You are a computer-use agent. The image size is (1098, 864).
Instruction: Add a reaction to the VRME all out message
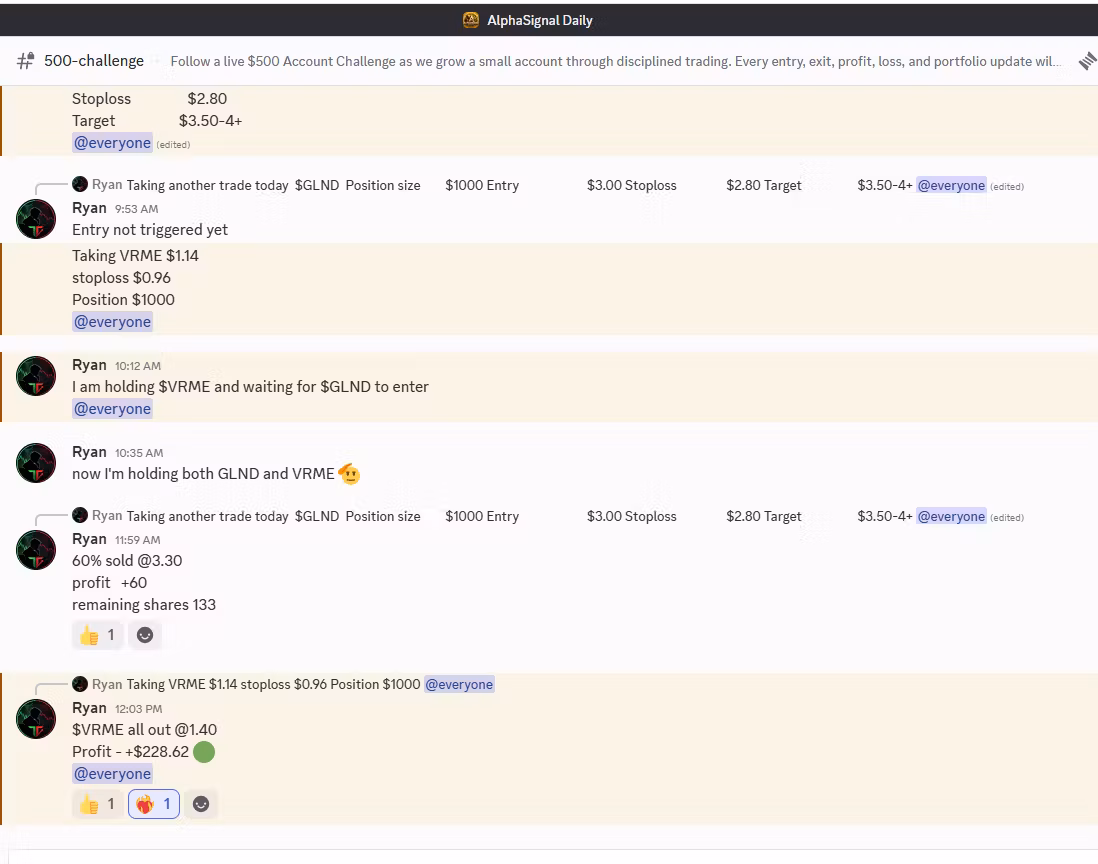(201, 804)
